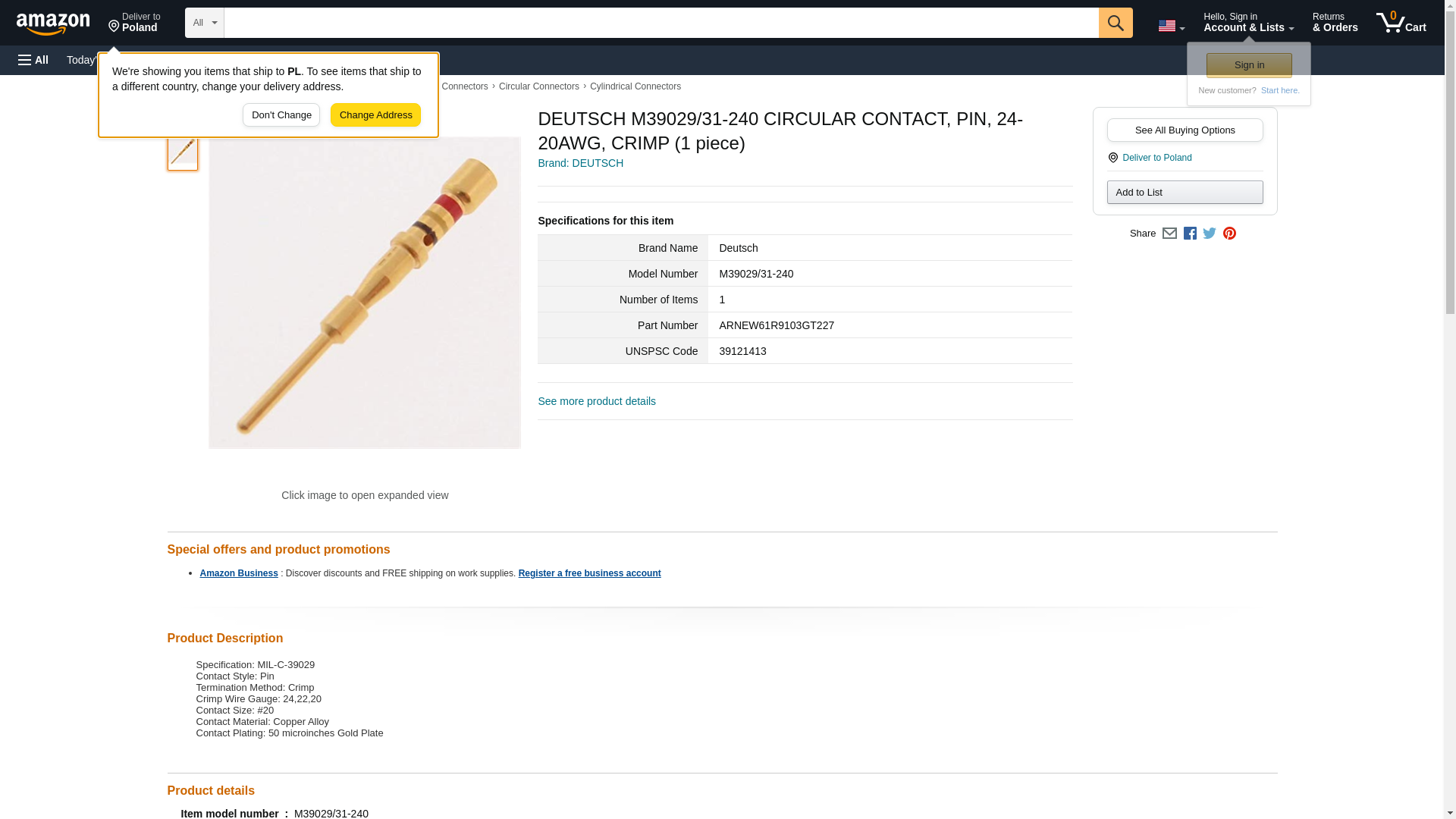Share product via email icon
The width and height of the screenshot is (1456, 819).
tap(1169, 234)
